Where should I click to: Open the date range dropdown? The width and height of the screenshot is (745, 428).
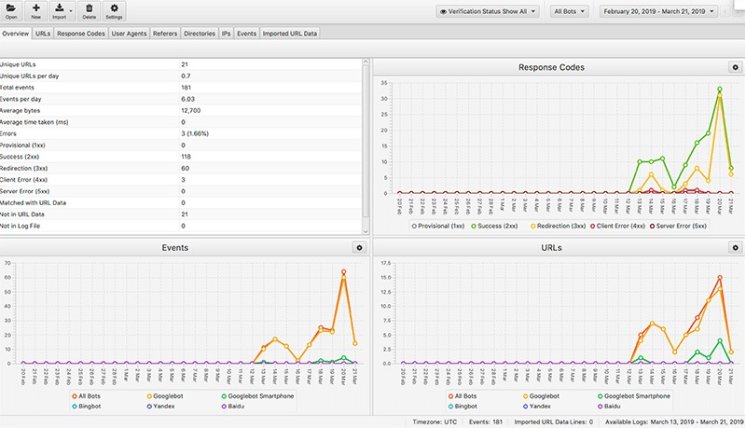click(x=659, y=11)
